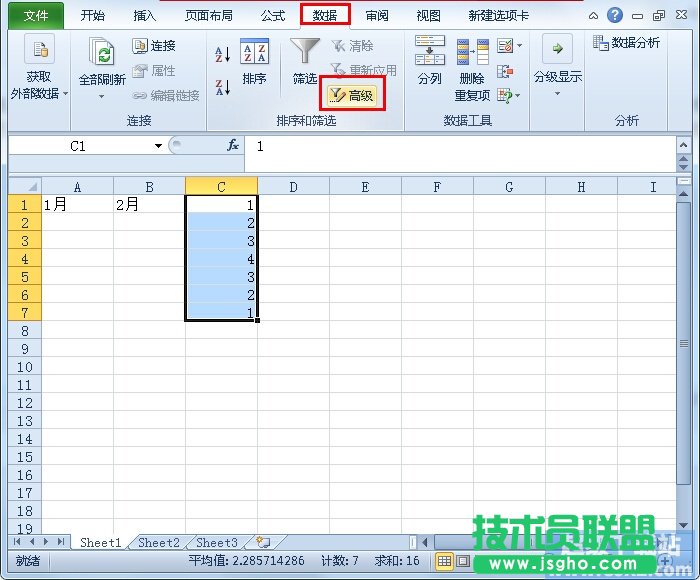700x580 pixels.
Task: Switch to Normal view in status bar
Action: [x=444, y=561]
